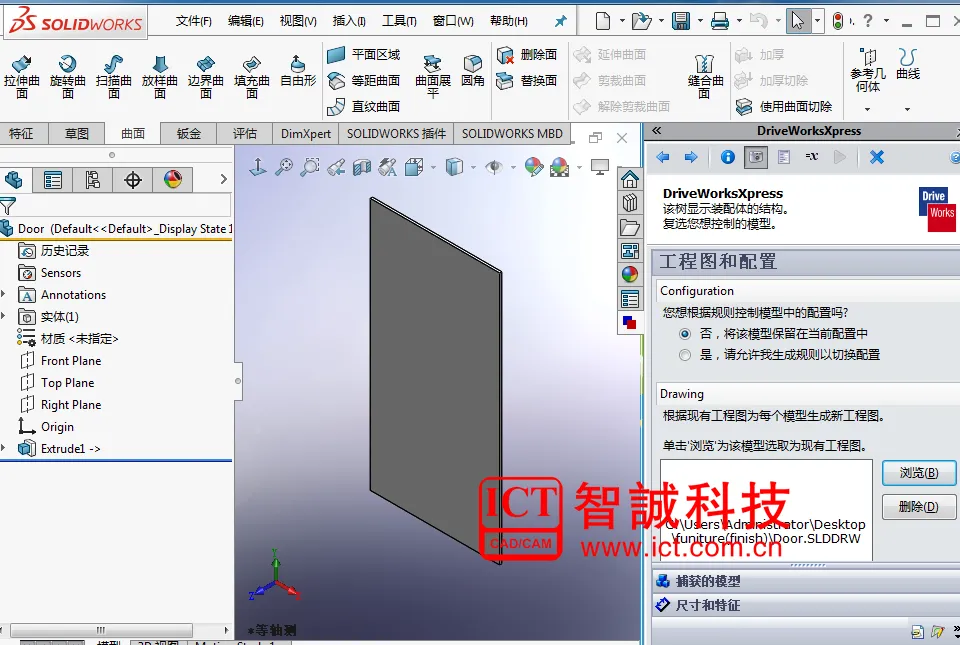Expand the Extrude1 feature node
The width and height of the screenshot is (960, 645).
coord(4,449)
